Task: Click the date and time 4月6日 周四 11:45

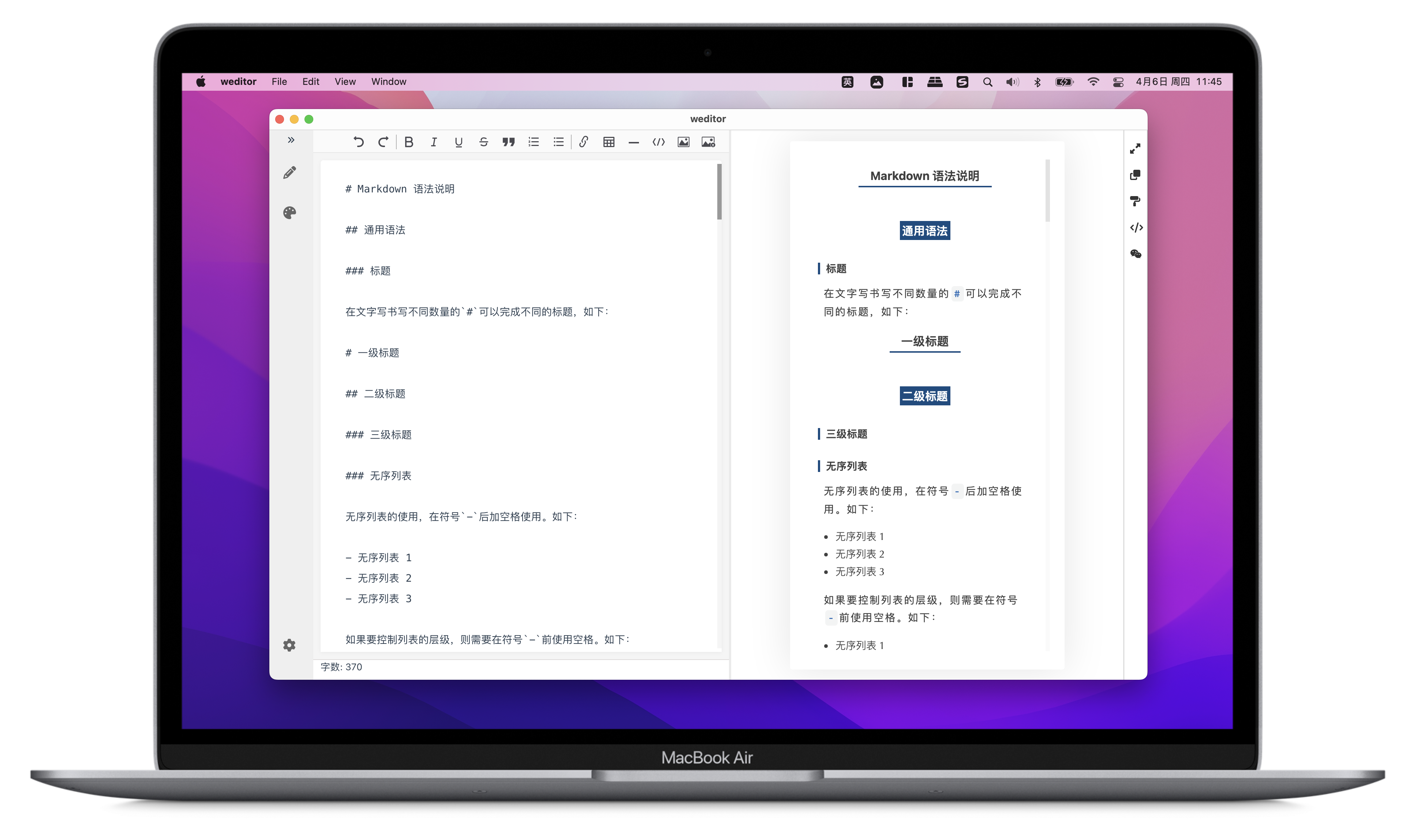Action: pyautogui.click(x=1179, y=82)
